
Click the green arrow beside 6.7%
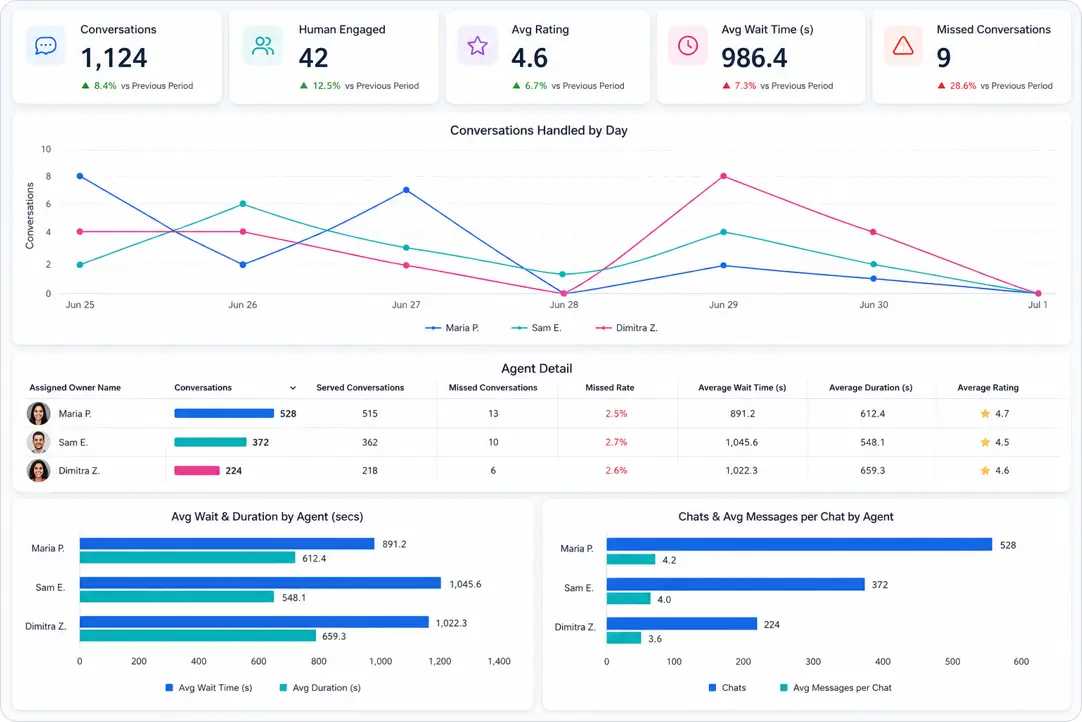(516, 86)
